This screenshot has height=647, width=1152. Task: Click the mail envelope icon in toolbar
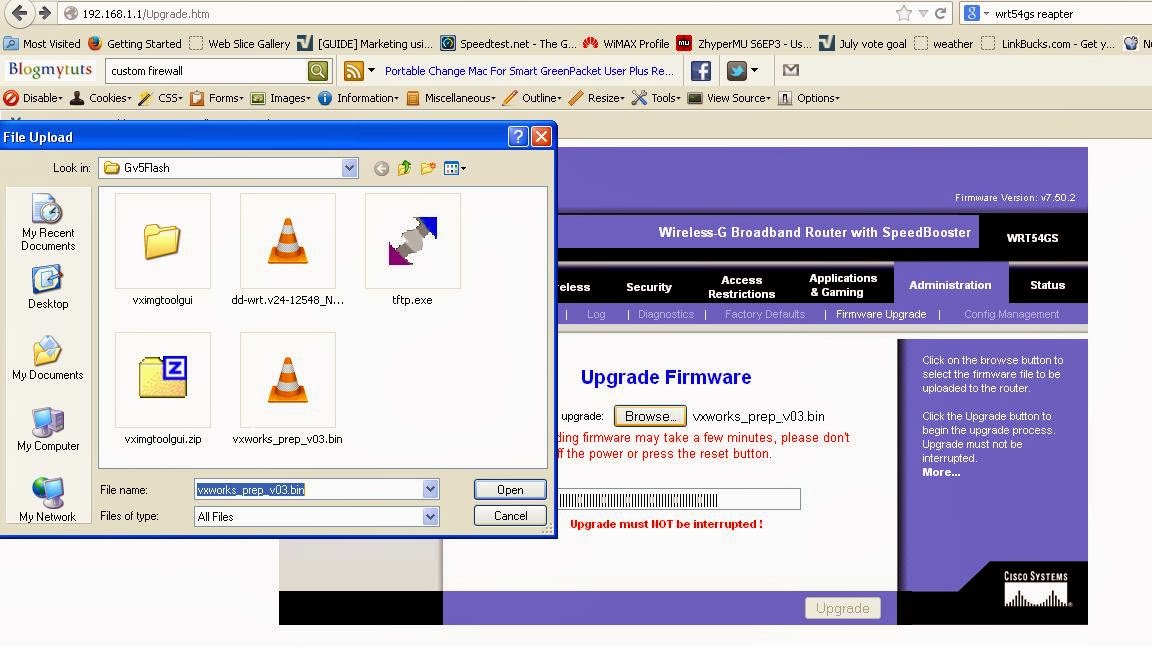[x=791, y=71]
